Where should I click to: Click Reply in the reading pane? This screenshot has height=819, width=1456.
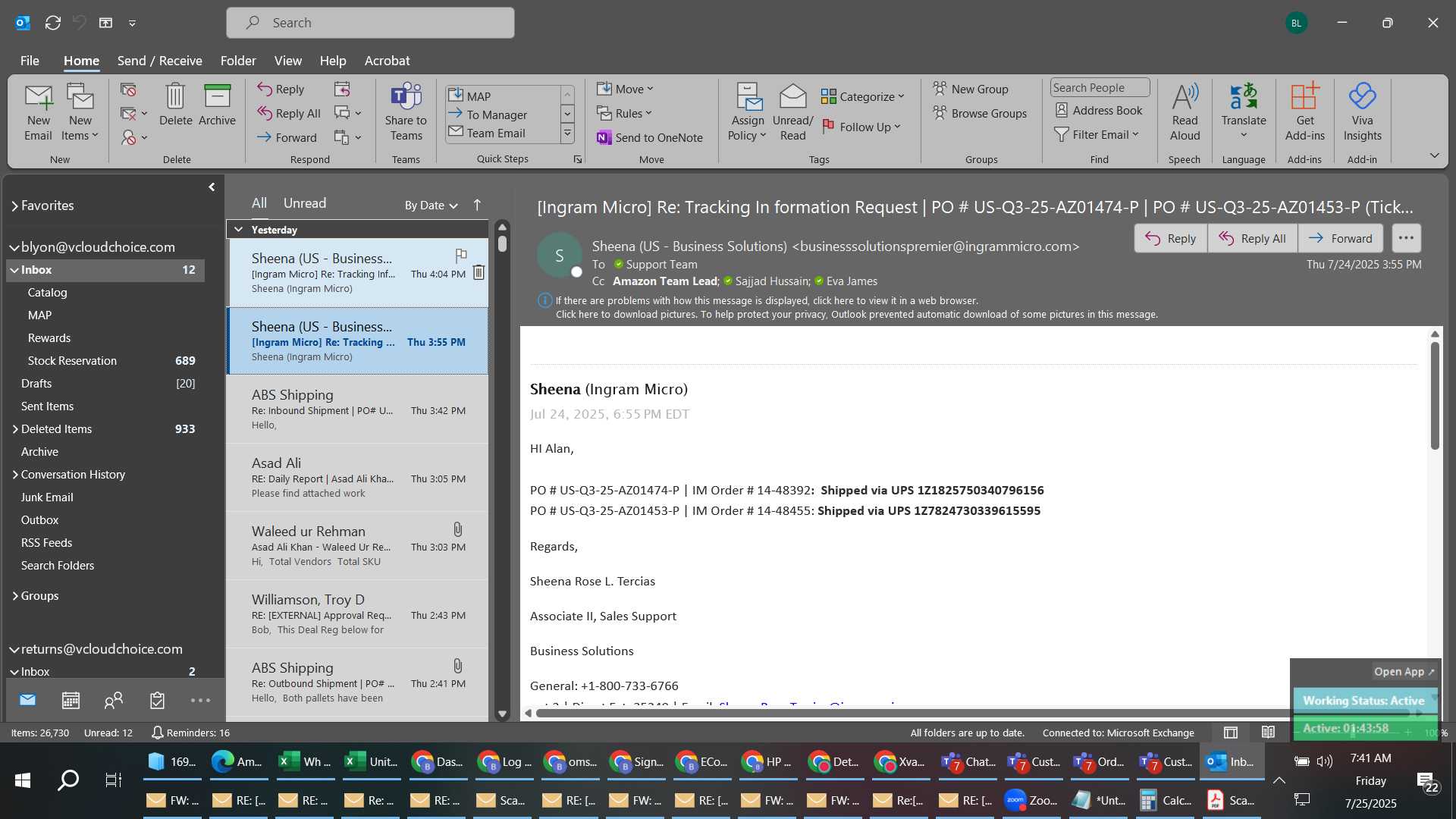(1170, 238)
